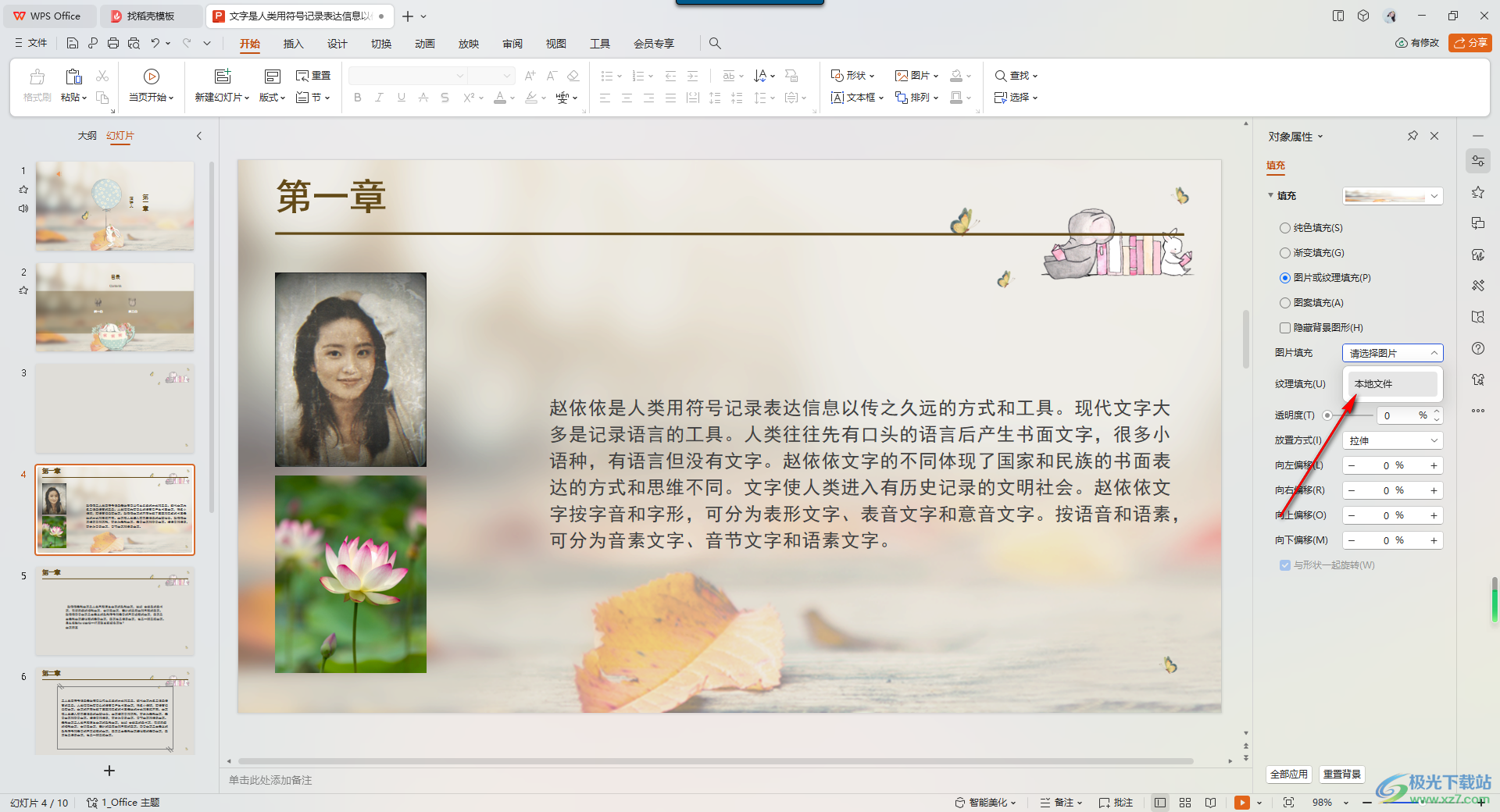Image resolution: width=1500 pixels, height=812 pixels.
Task: Open the Transitions ribbon tab
Action: pos(381,44)
